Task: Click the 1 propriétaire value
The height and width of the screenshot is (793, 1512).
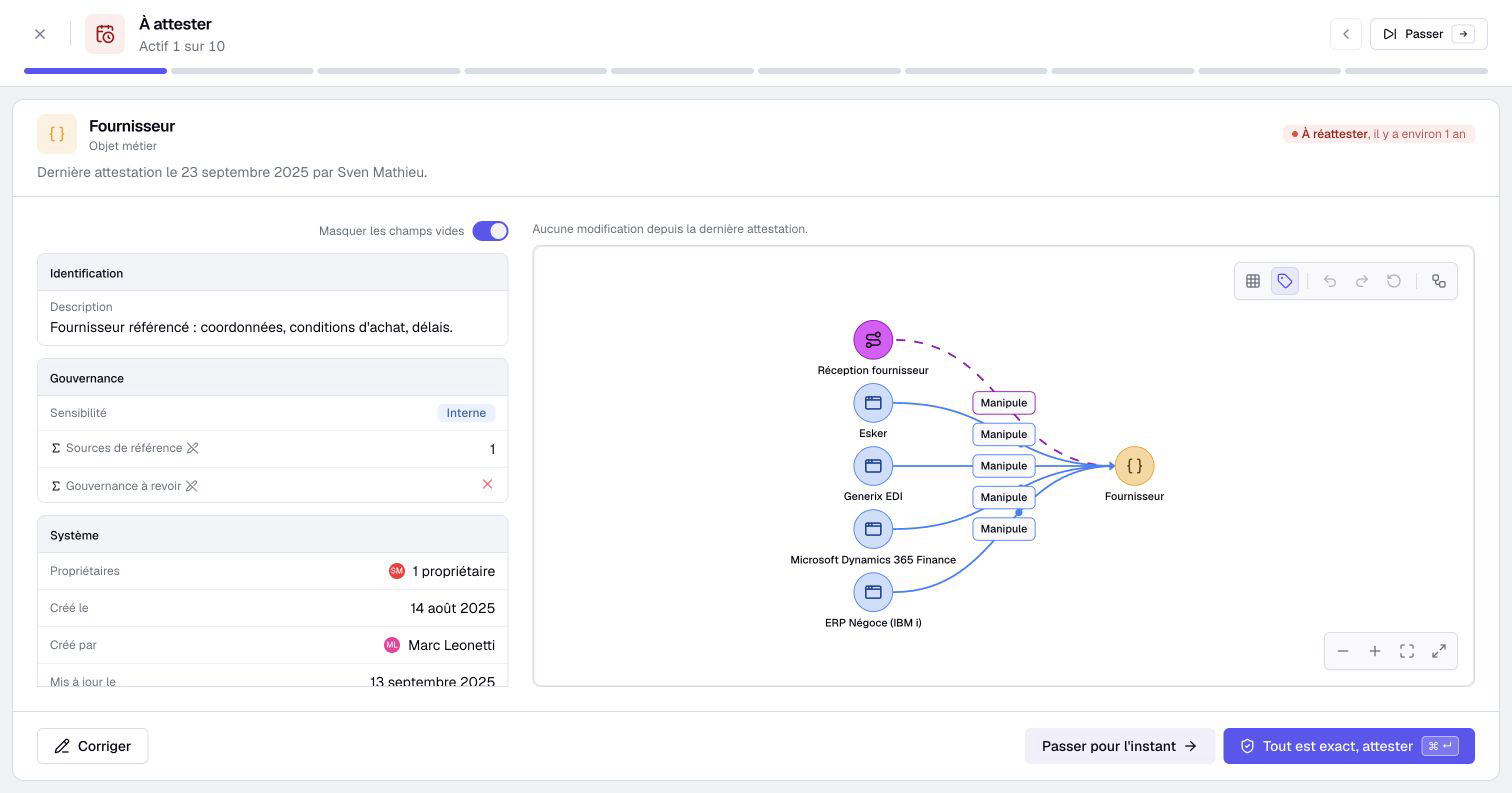Action: click(442, 571)
